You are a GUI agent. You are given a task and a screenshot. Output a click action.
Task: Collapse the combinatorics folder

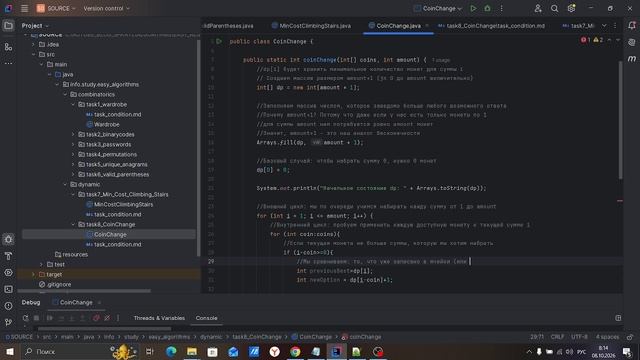[x=65, y=94]
